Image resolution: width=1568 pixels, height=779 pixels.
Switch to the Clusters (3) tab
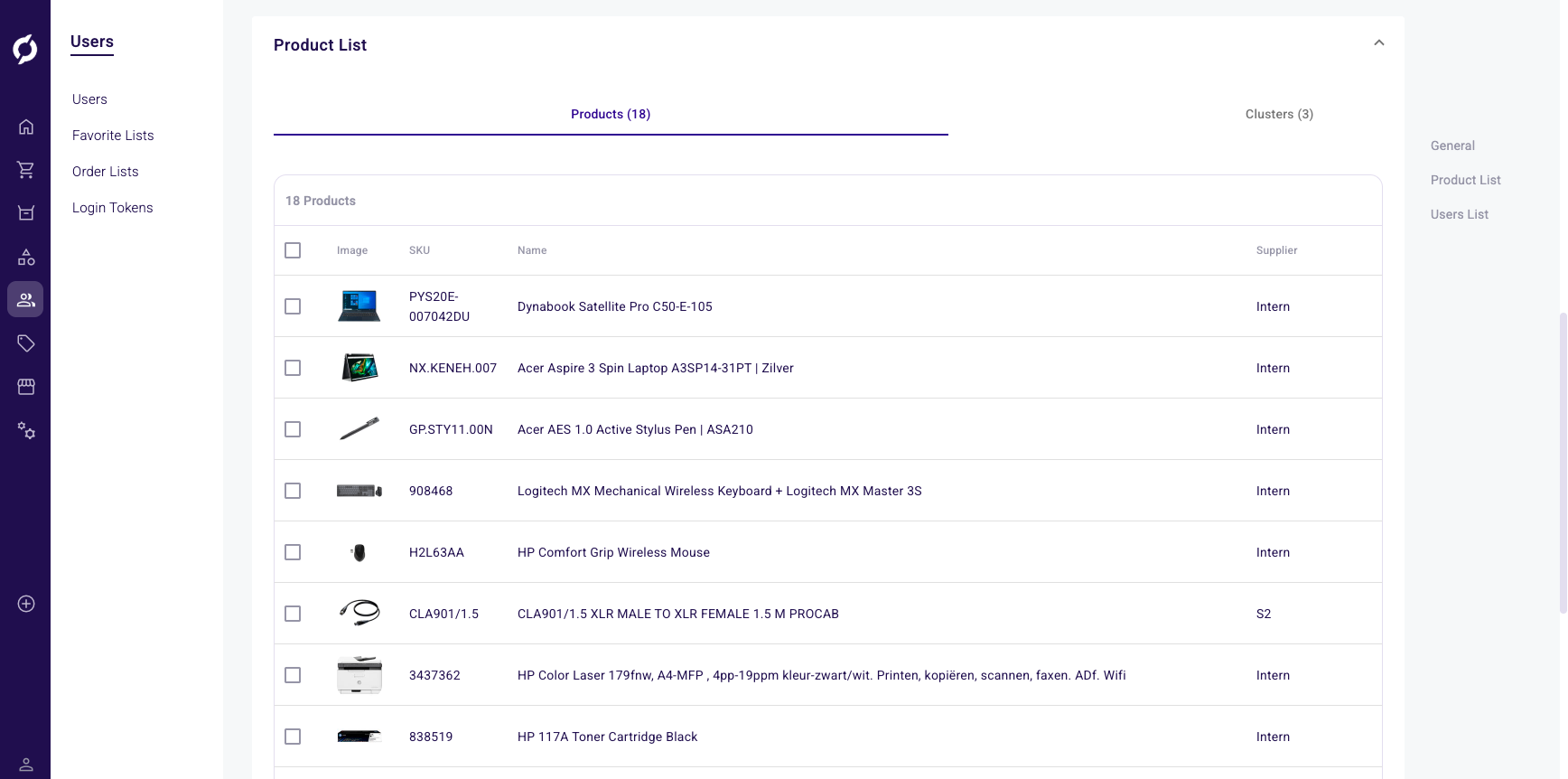1279,114
